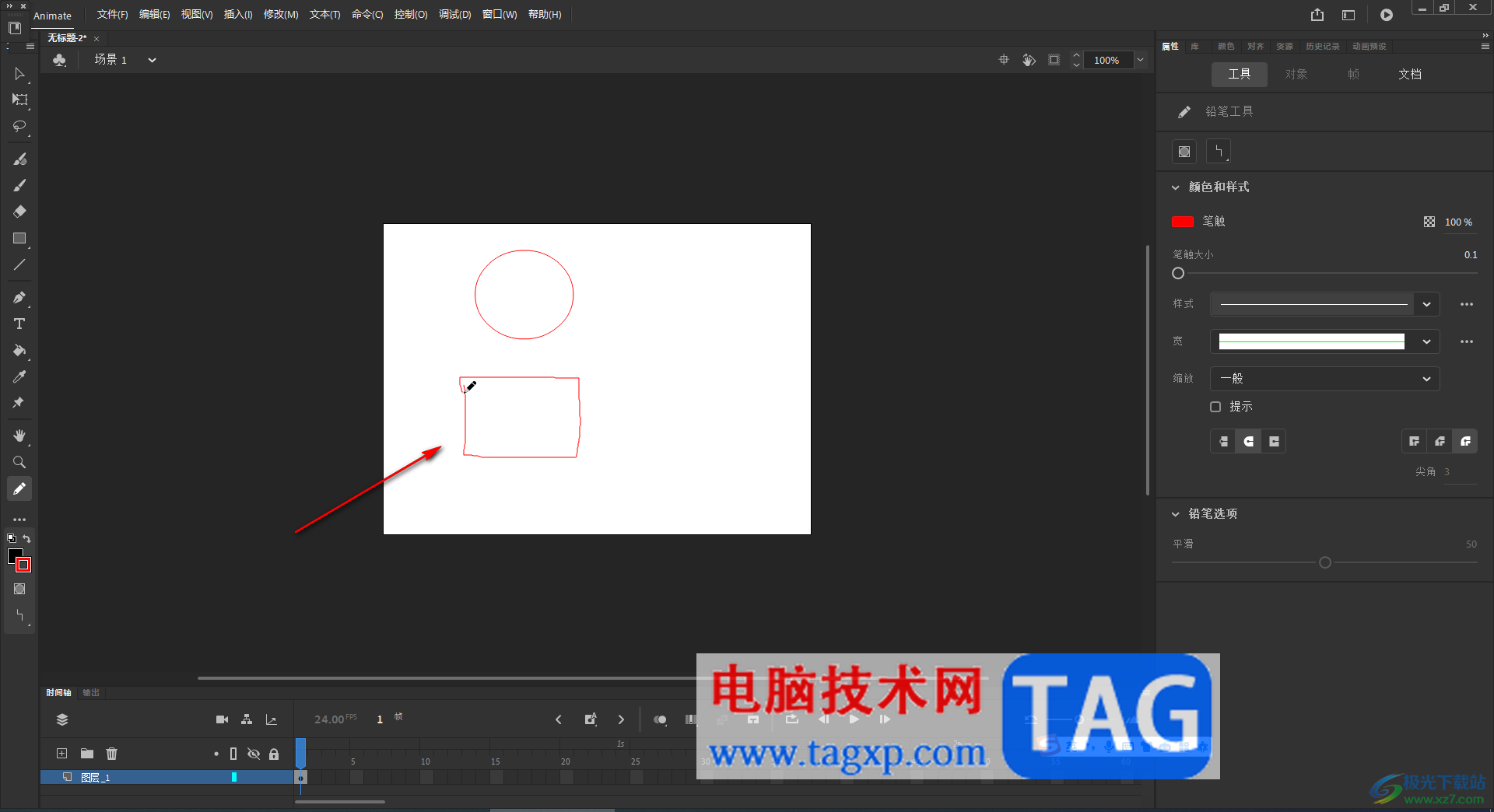Select the Lasso tool
Viewport: 1494px width, 812px height.
(x=19, y=126)
